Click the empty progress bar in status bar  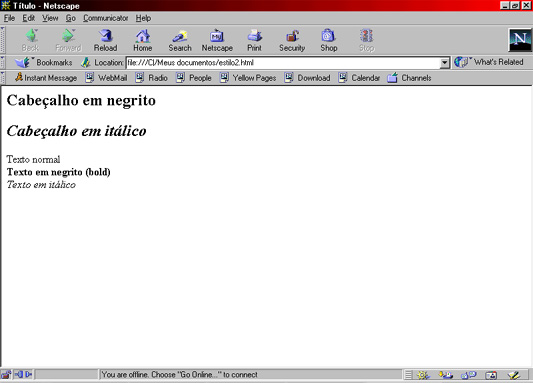point(66,375)
